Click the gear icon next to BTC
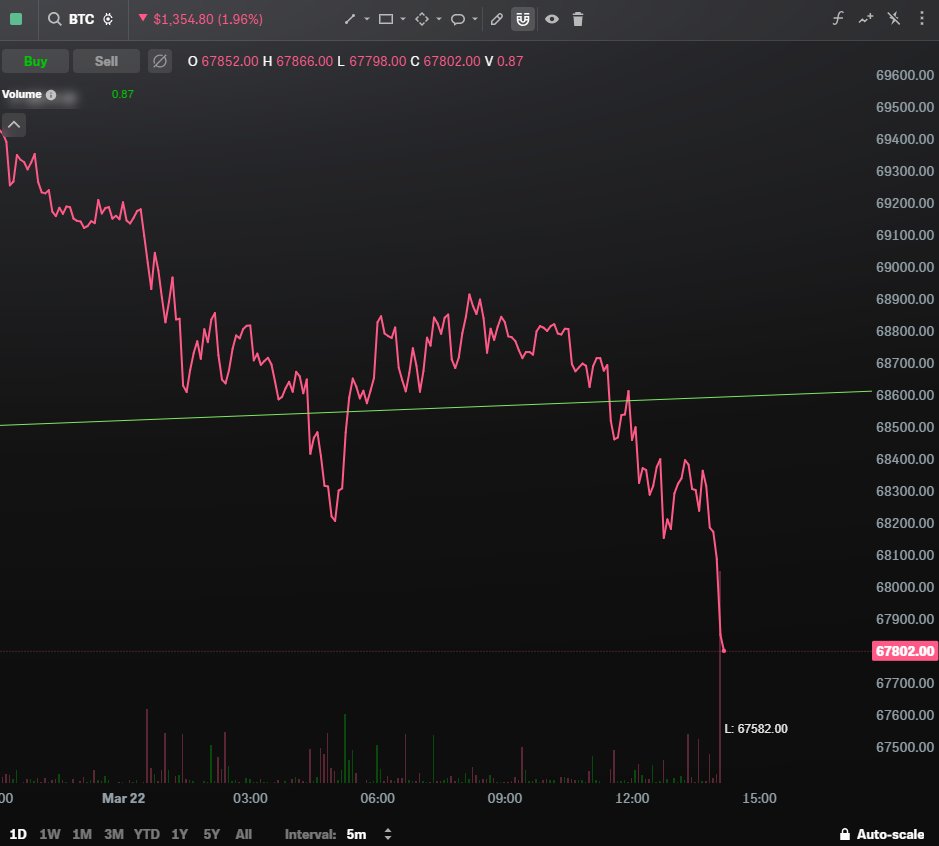The width and height of the screenshot is (939, 846). 108,19
